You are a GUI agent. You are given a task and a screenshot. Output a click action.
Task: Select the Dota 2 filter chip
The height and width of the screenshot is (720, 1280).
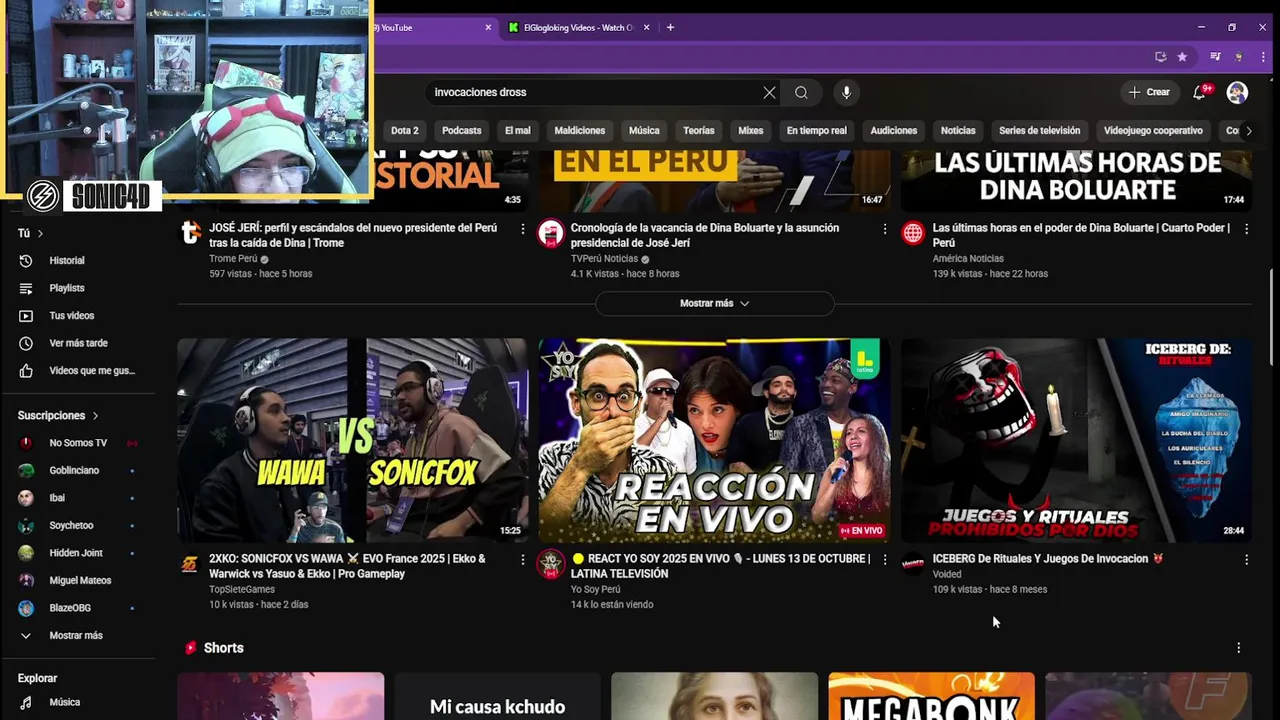pos(405,130)
